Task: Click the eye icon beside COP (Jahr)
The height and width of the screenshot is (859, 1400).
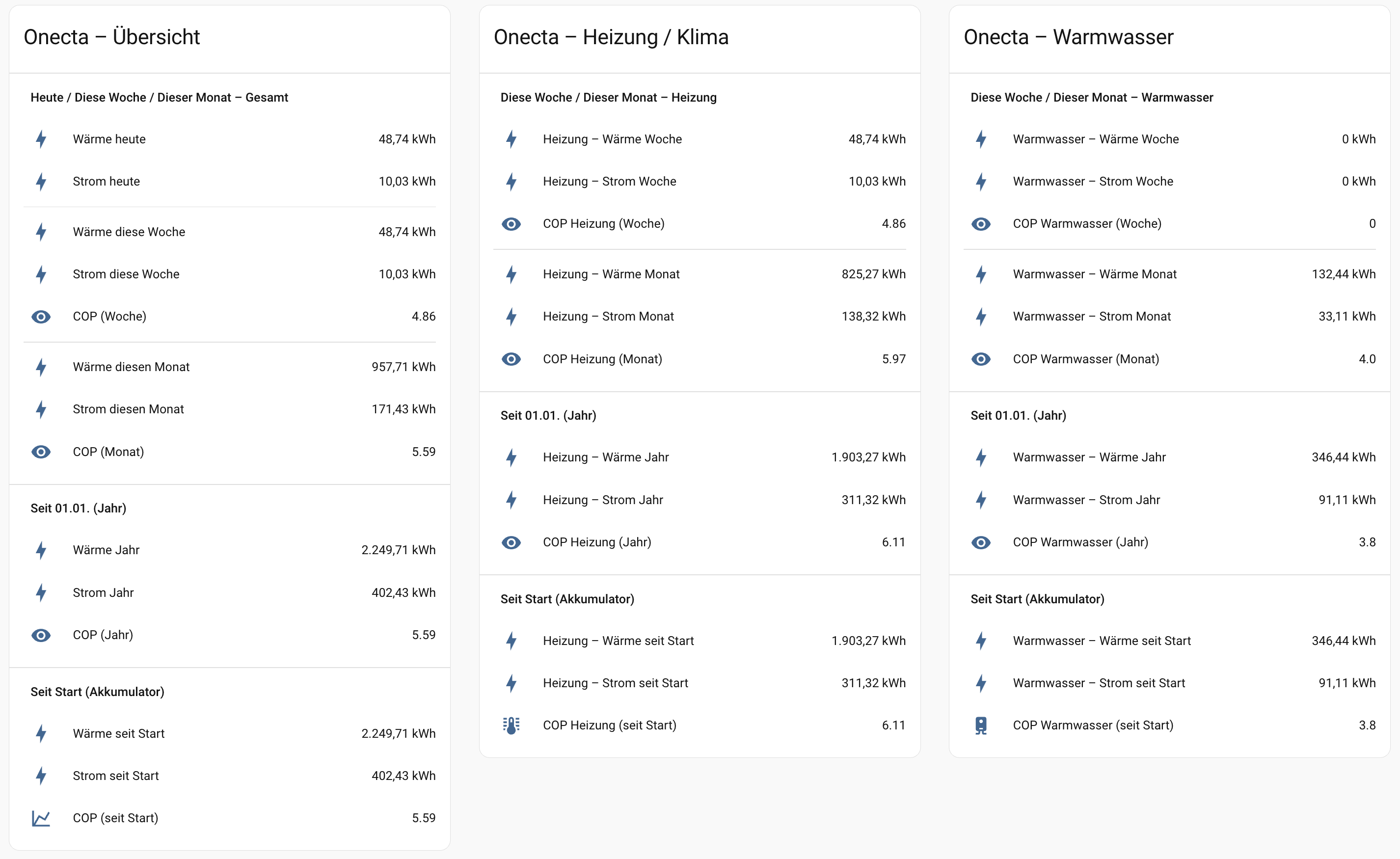Action: [x=41, y=635]
